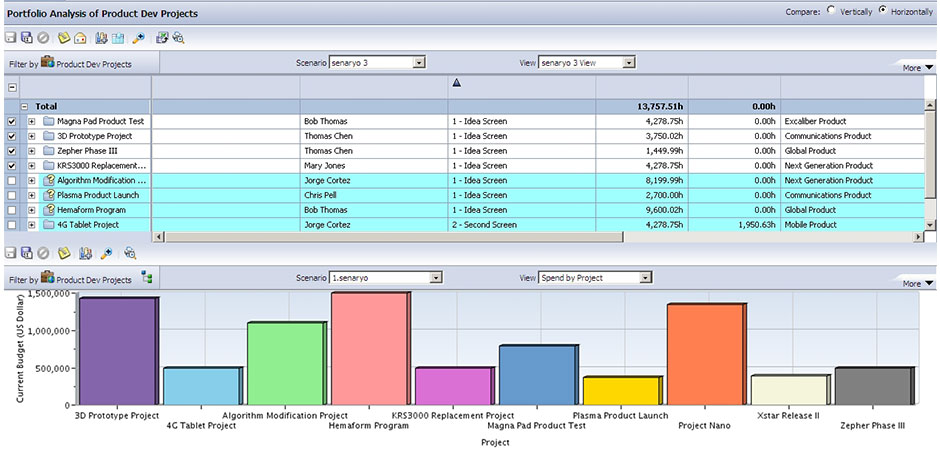The height and width of the screenshot is (450, 940).
Task: Click the purple 3D Prototype Project bar
Action: [x=118, y=350]
